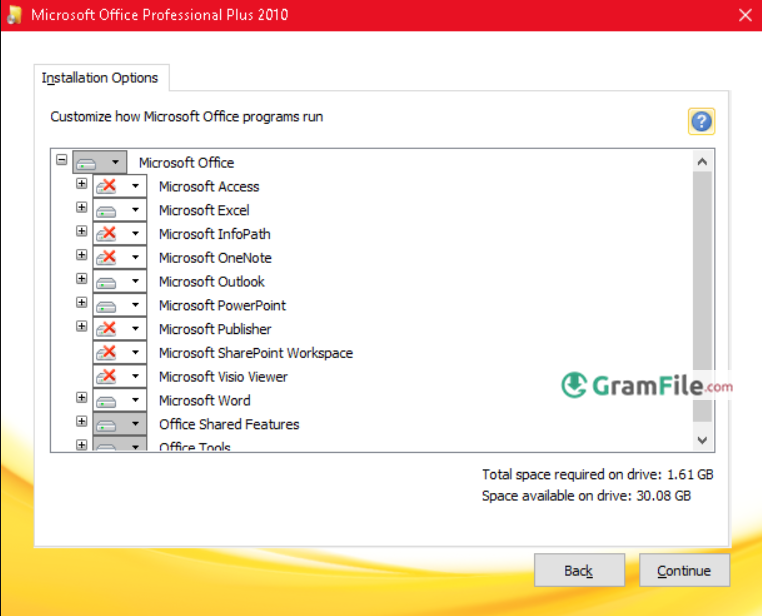
Task: Expand the Microsoft Access node
Action: click(82, 184)
